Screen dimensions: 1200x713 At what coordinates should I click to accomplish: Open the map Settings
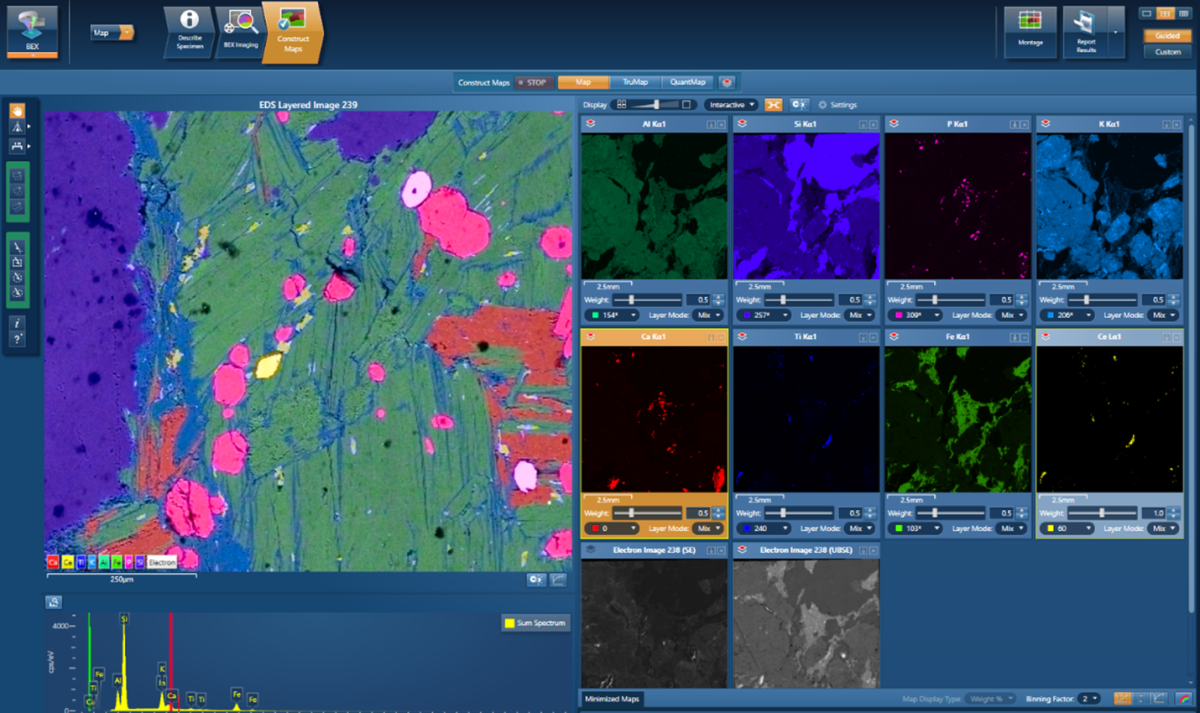pos(837,104)
